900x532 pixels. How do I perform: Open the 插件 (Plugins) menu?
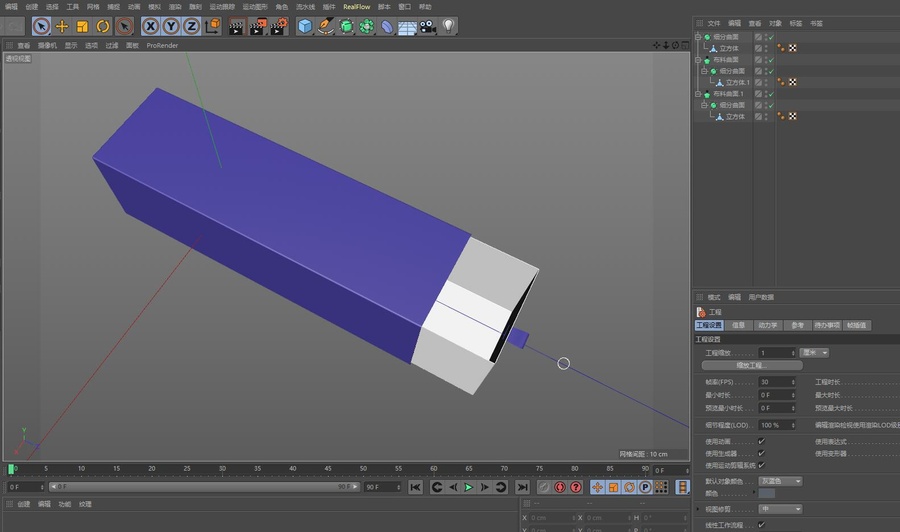point(329,7)
